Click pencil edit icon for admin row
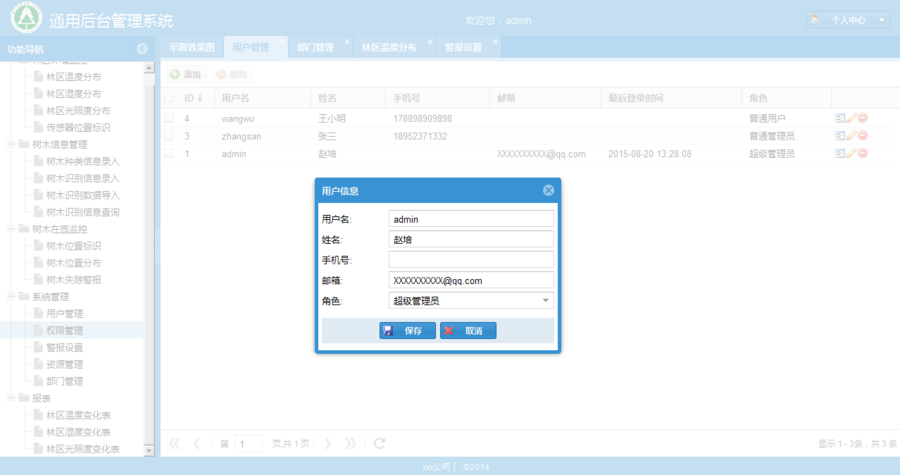This screenshot has width=900, height=475. coord(851,153)
